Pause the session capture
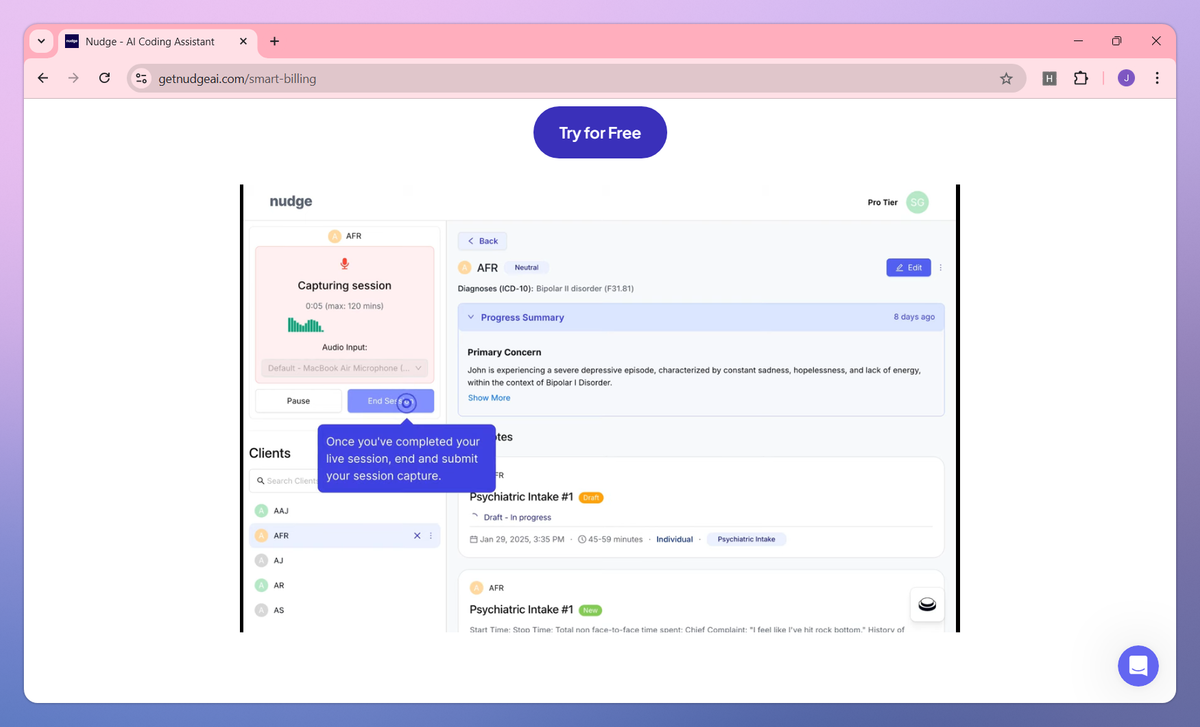This screenshot has width=1200, height=727. coord(298,401)
